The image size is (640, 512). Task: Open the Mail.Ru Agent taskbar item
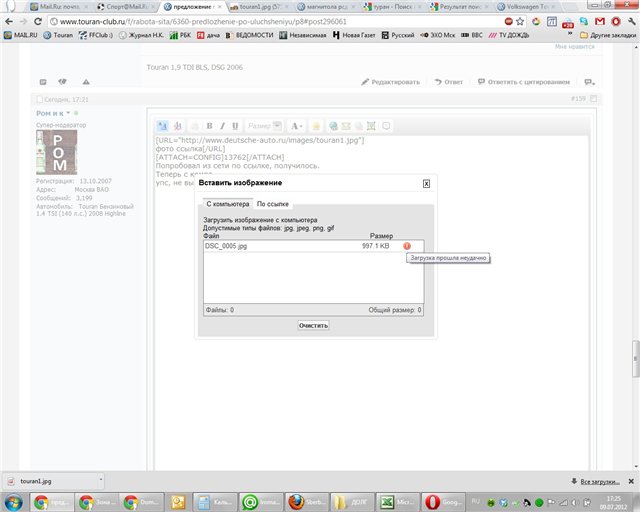[262, 502]
